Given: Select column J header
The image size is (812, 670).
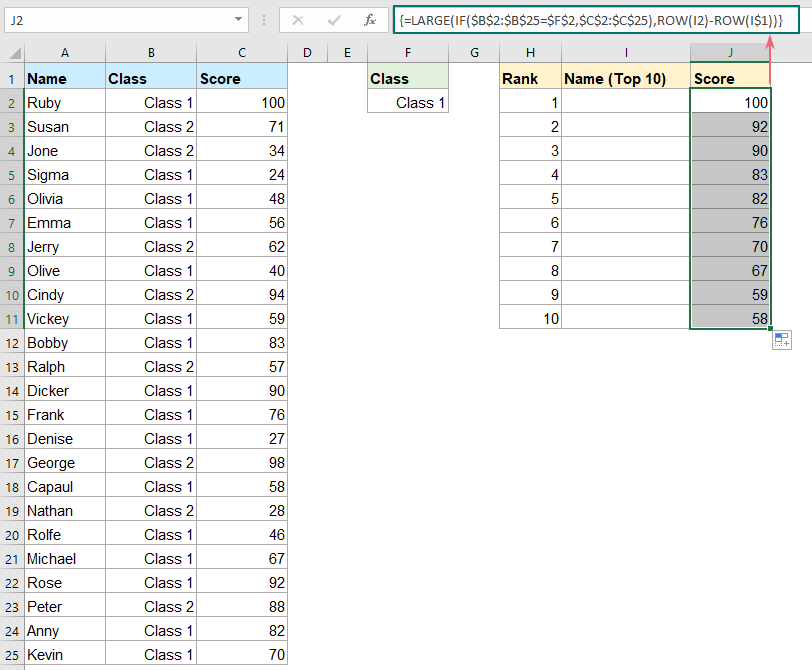Looking at the screenshot, I should click(730, 53).
